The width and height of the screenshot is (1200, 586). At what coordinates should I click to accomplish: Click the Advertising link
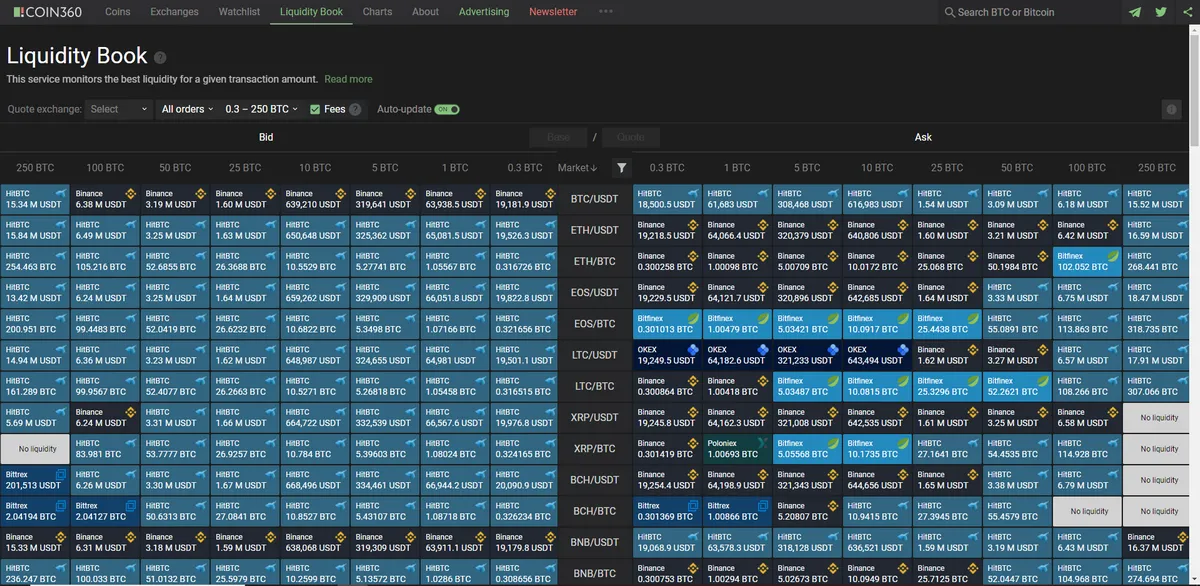tap(484, 12)
